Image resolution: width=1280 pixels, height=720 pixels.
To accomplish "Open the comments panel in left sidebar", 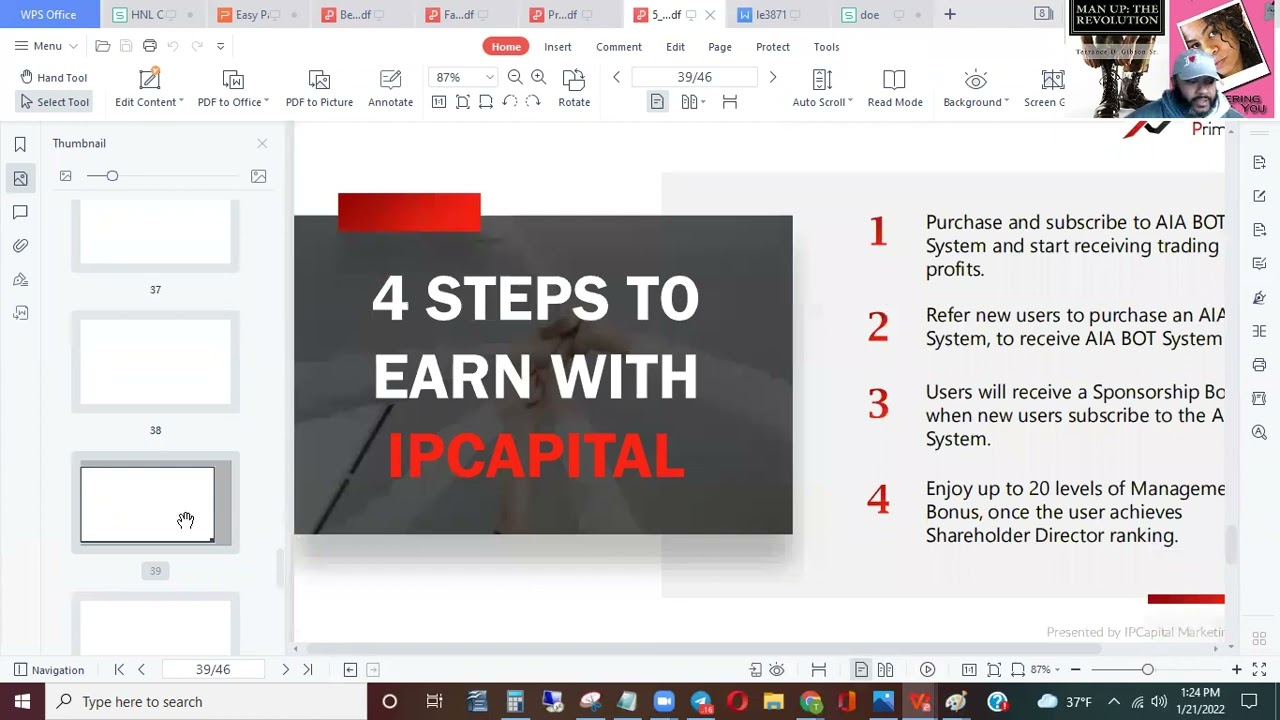I will pyautogui.click(x=20, y=212).
